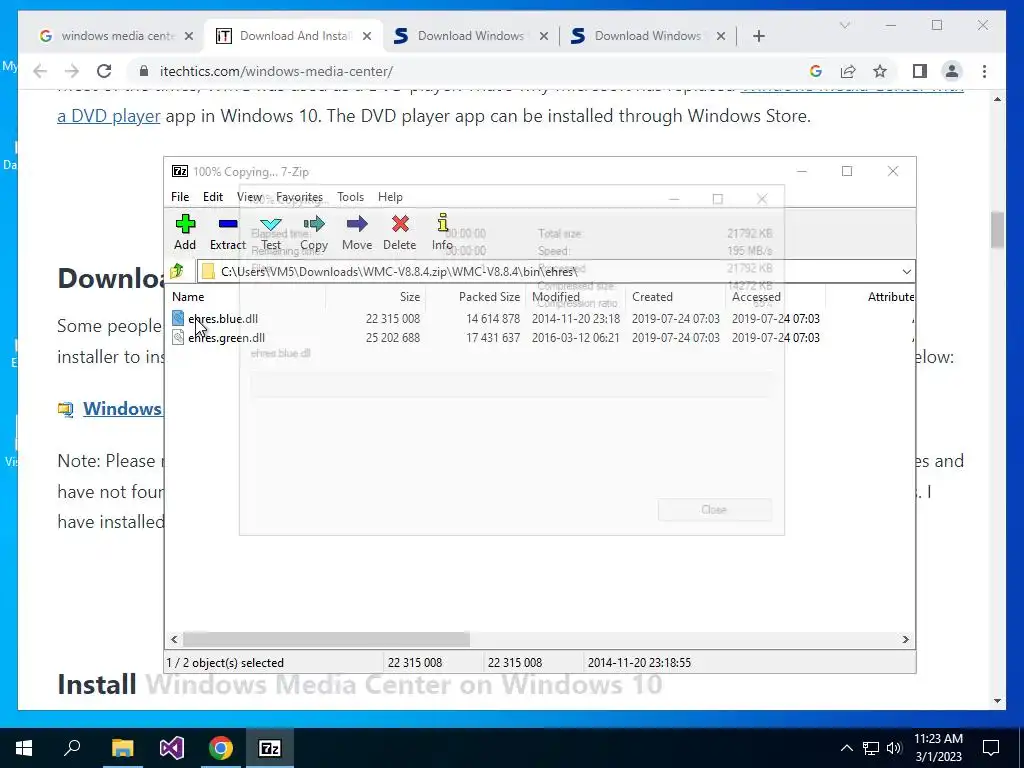
Task: Click the left scroll arrow in 7-Zip
Action: pyautogui.click(x=174, y=639)
